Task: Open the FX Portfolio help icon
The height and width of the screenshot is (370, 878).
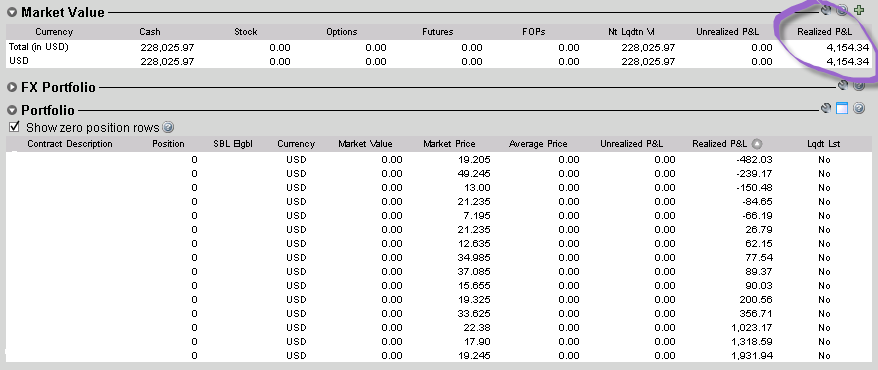Action: tap(859, 85)
